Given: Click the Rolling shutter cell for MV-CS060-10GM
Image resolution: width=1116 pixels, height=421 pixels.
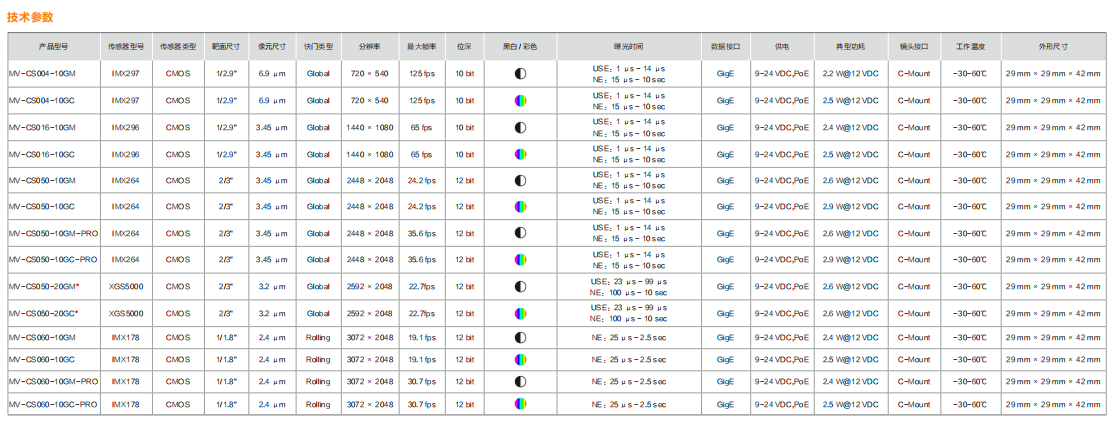Looking at the screenshot, I should click(318, 338).
